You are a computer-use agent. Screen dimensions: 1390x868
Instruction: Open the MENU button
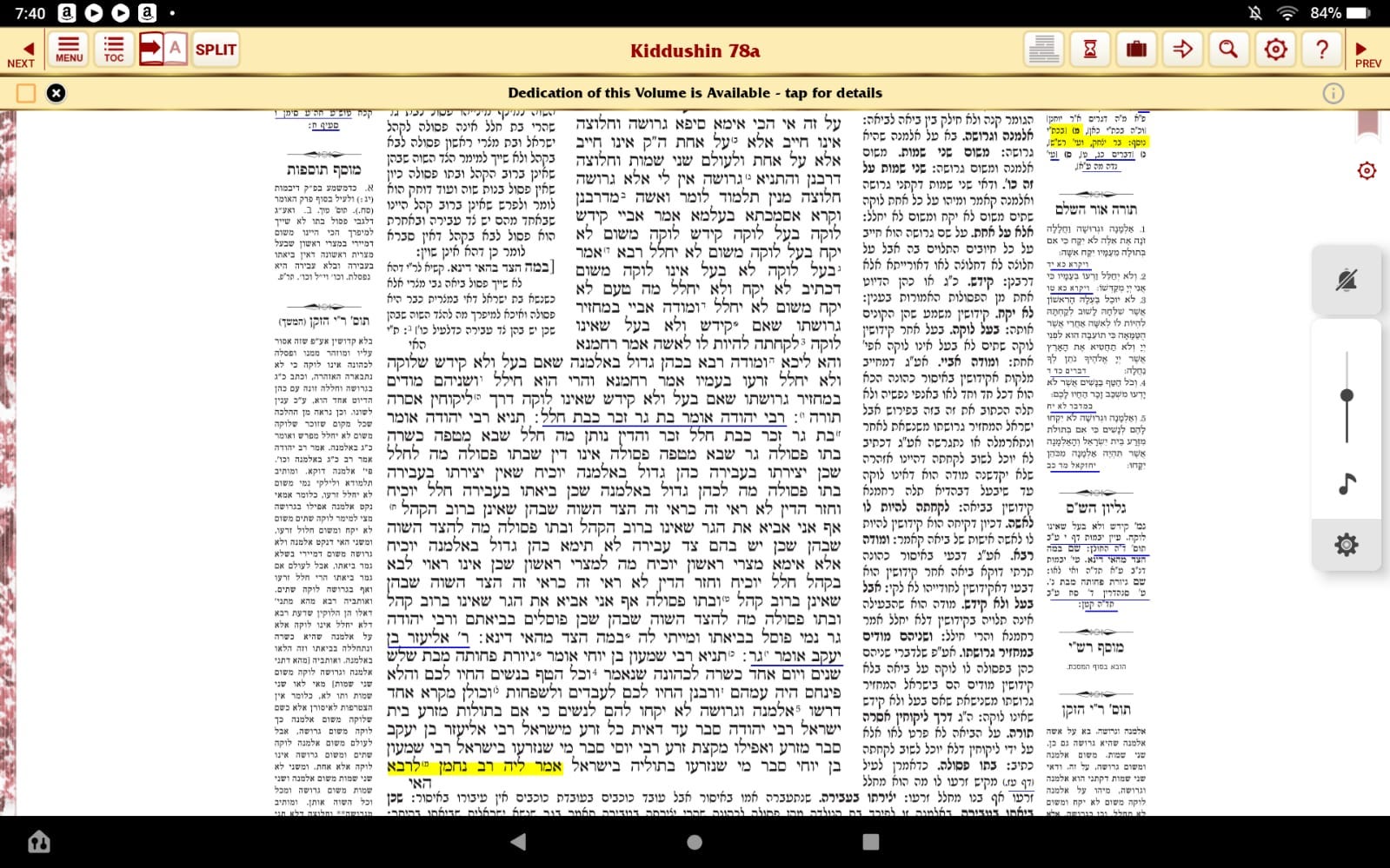pyautogui.click(x=69, y=50)
